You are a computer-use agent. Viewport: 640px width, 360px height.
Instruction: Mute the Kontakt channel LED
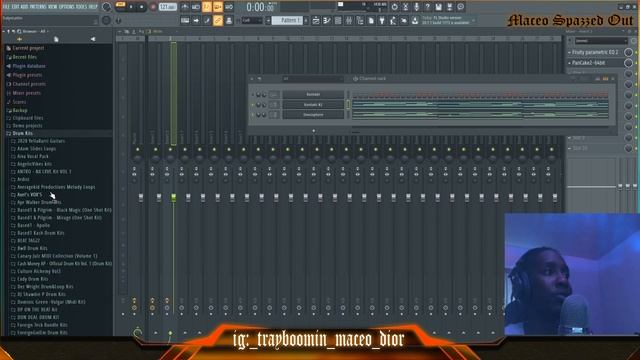click(253, 95)
